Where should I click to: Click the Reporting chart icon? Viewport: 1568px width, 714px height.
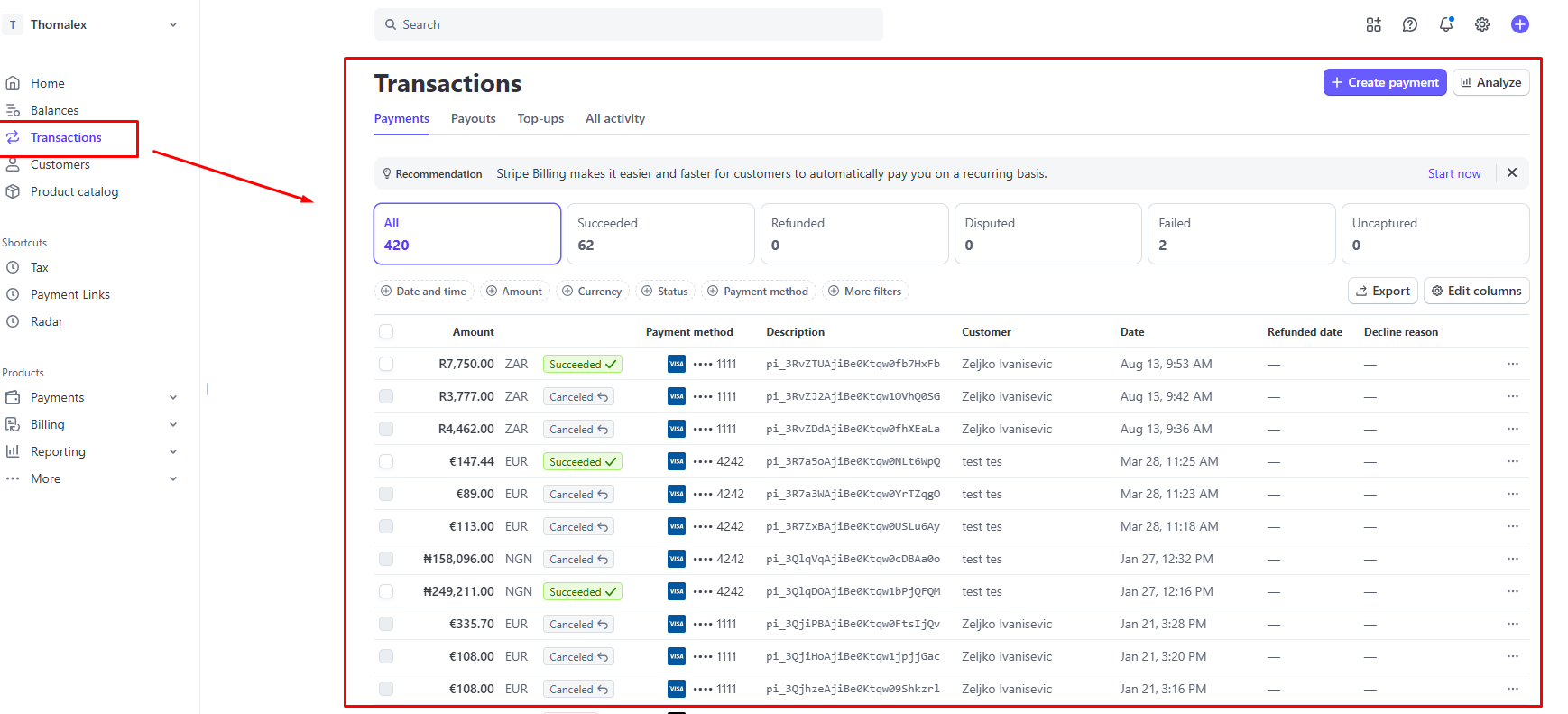pyautogui.click(x=13, y=451)
